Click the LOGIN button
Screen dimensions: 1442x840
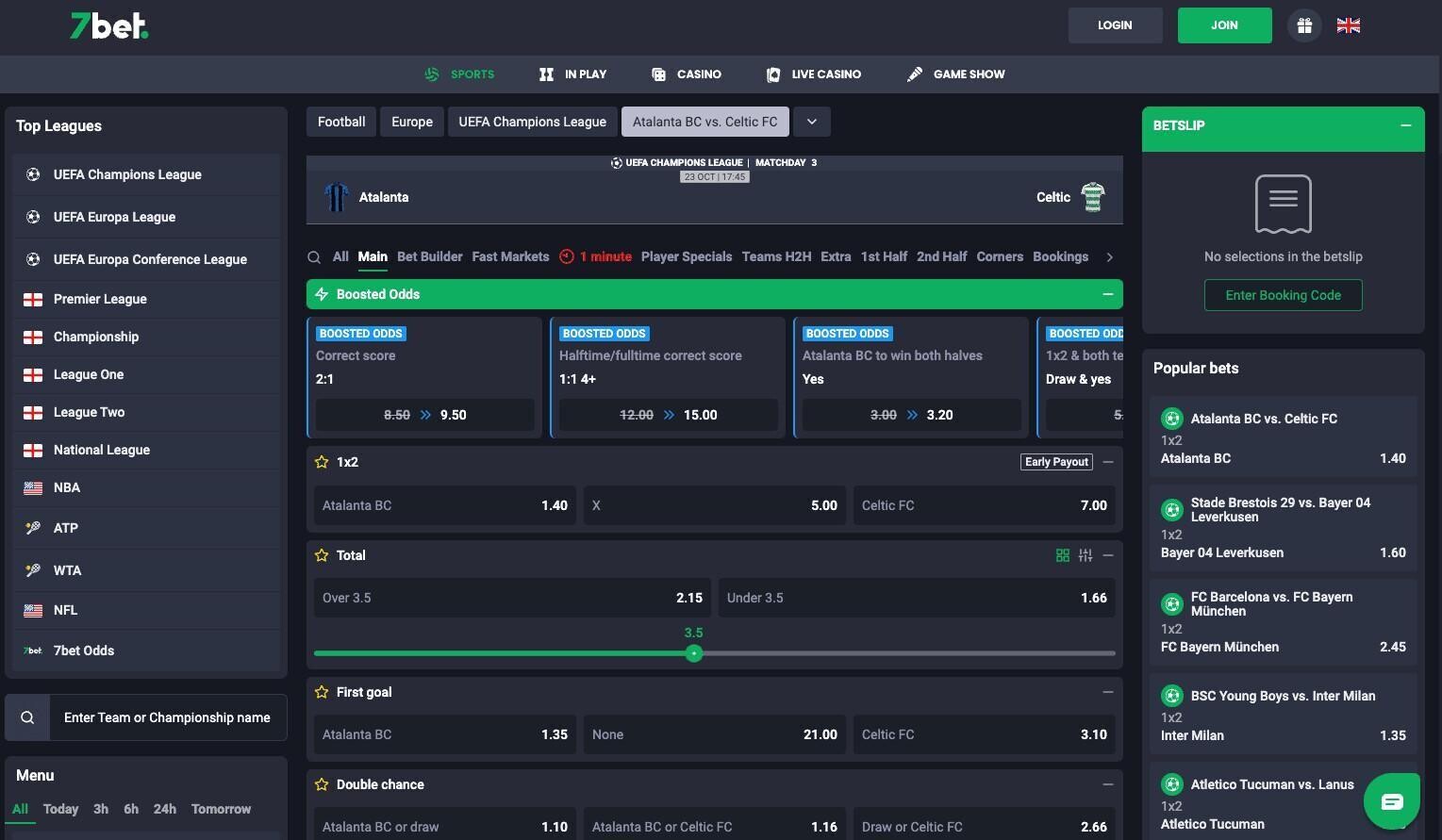(1115, 25)
